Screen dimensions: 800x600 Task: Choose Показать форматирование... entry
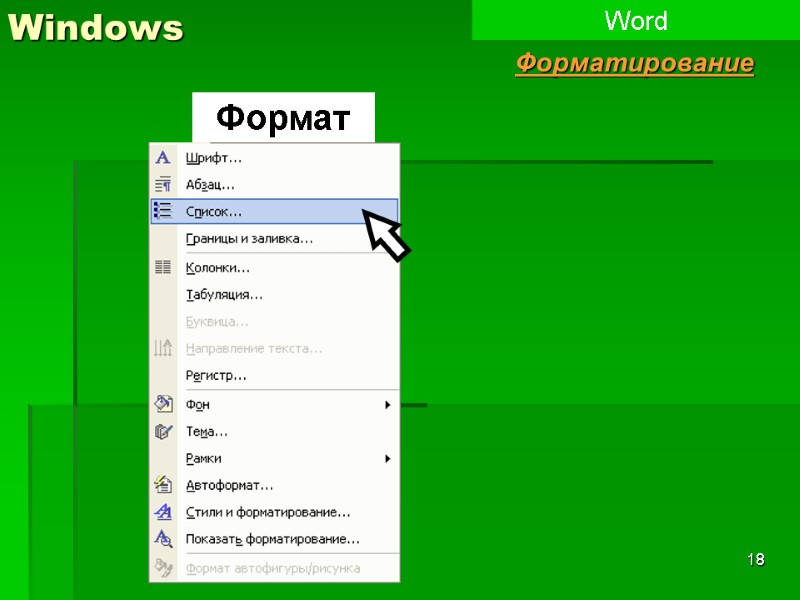[274, 539]
